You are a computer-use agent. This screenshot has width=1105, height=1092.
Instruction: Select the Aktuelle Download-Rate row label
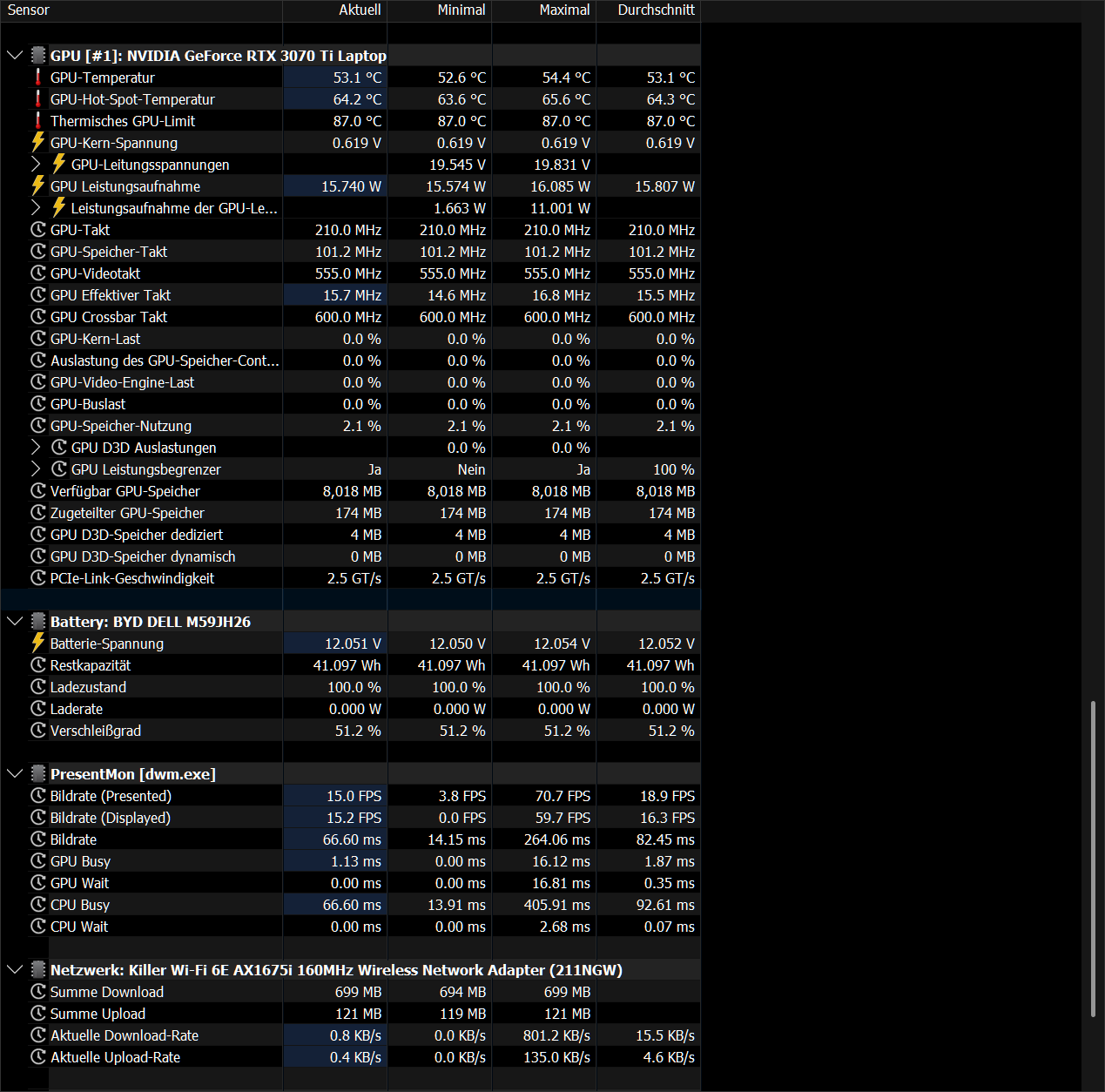point(125,1035)
